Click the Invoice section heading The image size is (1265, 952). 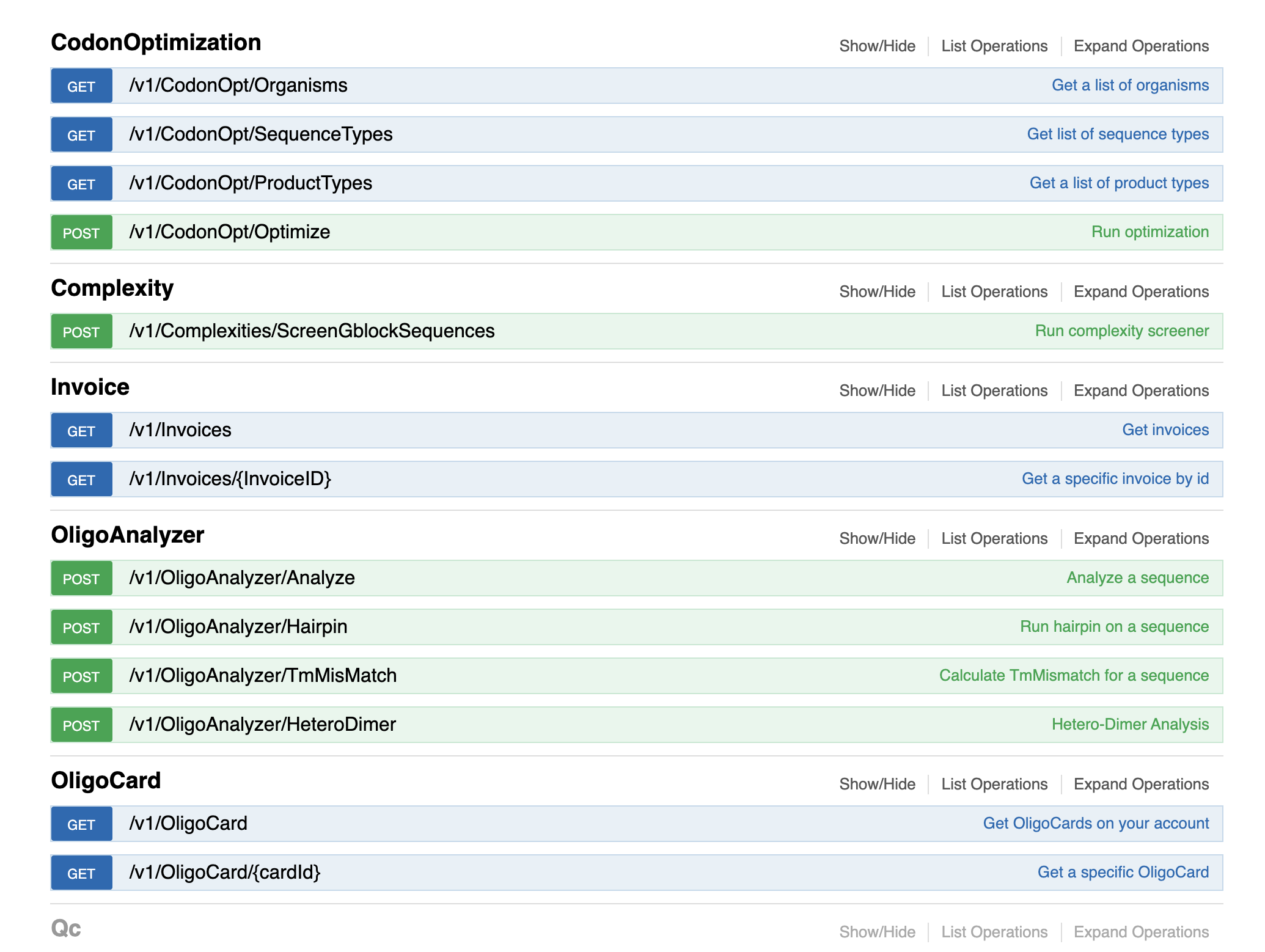(90, 387)
